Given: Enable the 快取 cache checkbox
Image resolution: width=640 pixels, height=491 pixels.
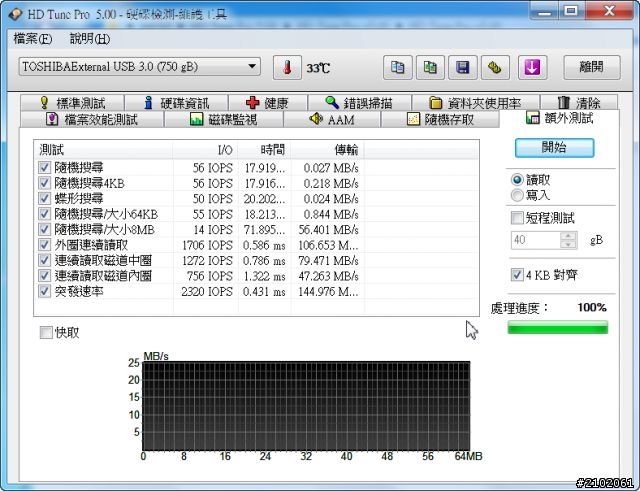Looking at the screenshot, I should pos(46,333).
